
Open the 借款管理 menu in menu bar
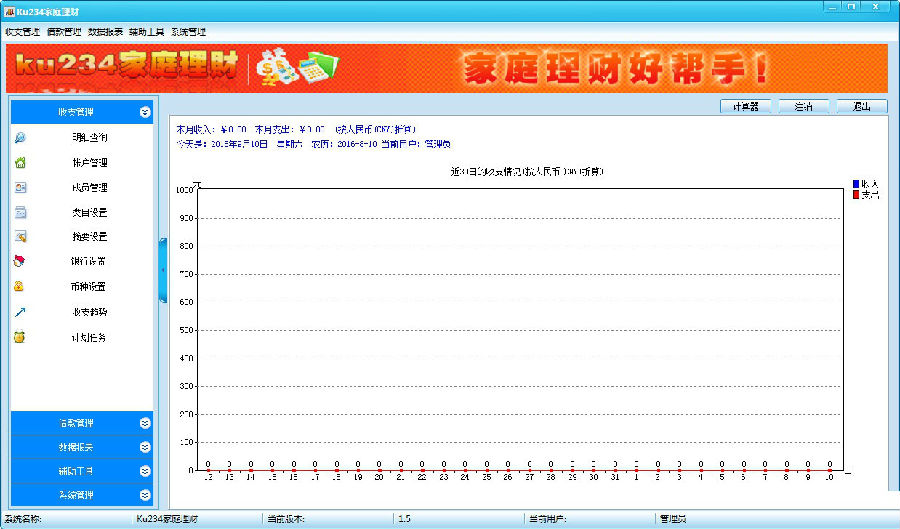[64, 32]
